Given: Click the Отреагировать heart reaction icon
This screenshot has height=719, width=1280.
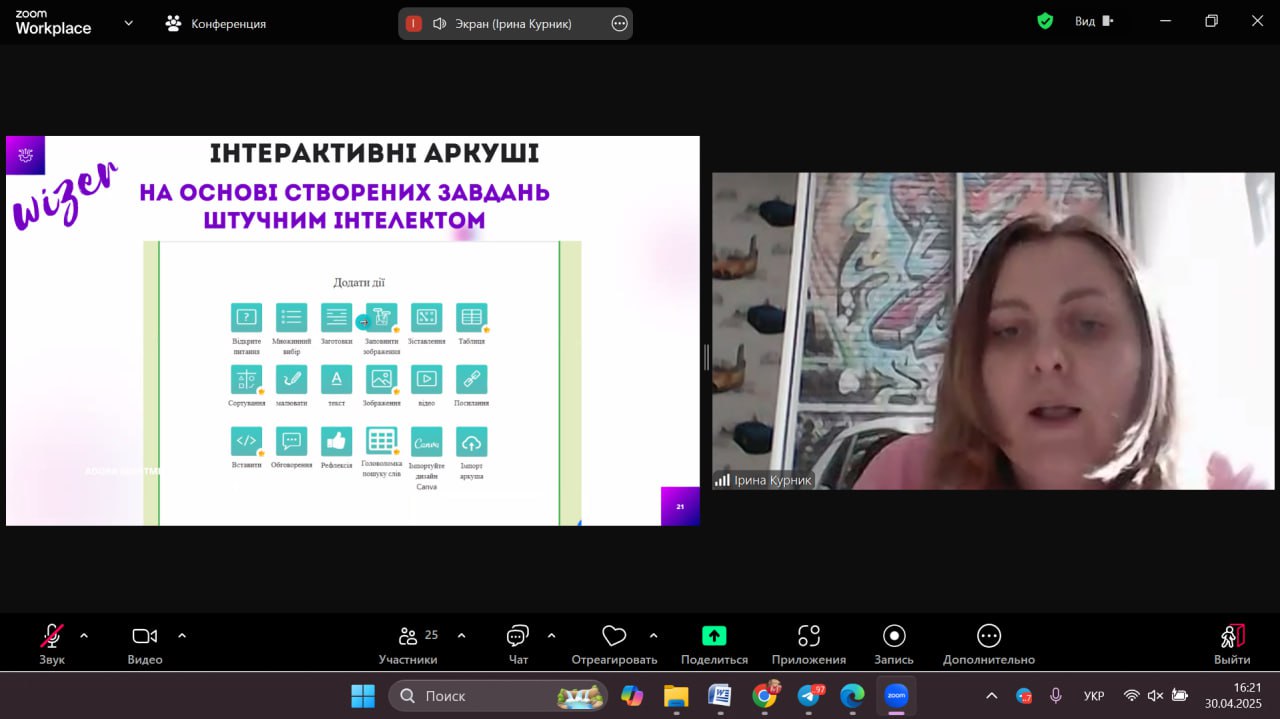Looking at the screenshot, I should [614, 637].
